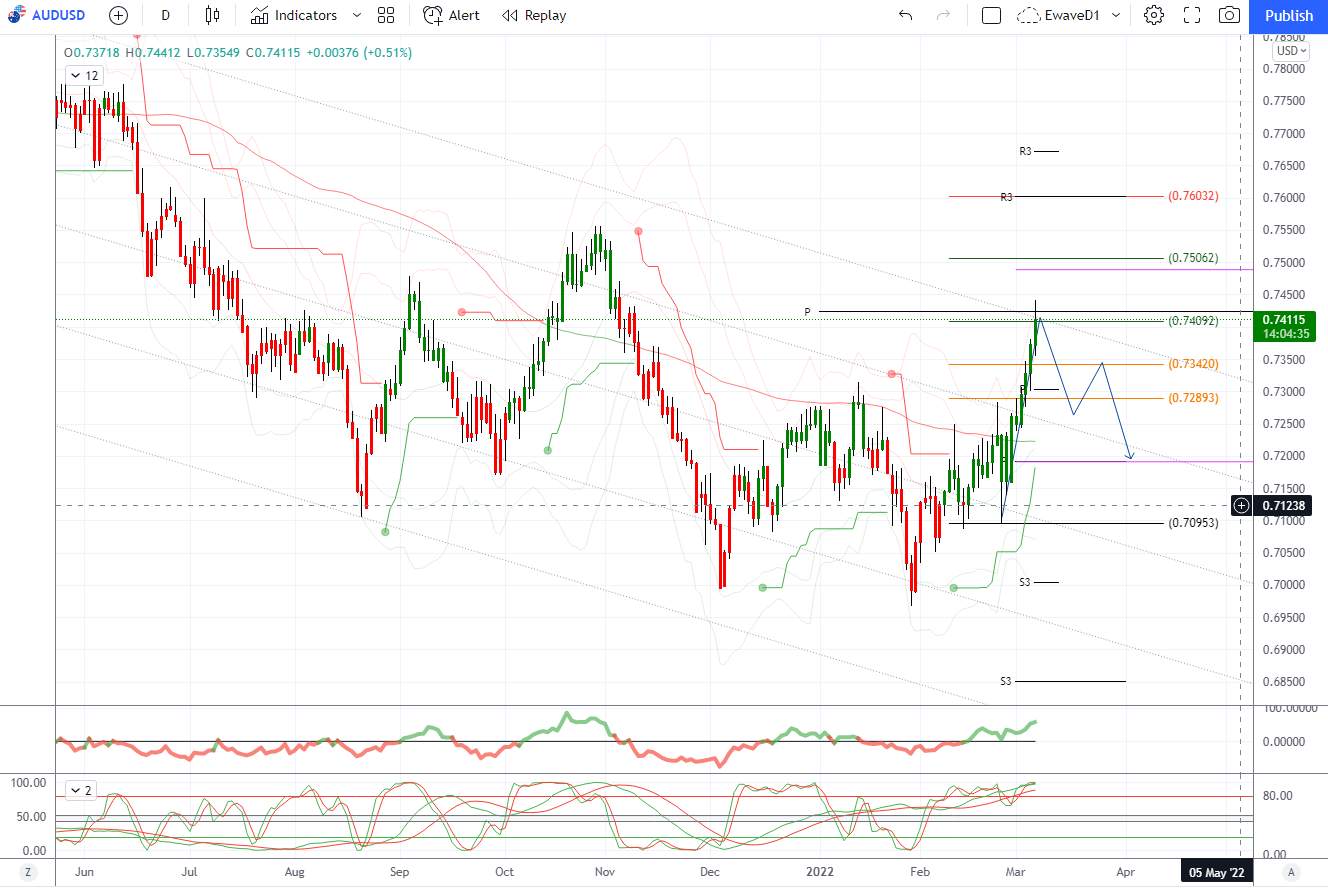Open the timezone Z button
Image resolution: width=1328 pixels, height=889 pixels.
(28, 872)
